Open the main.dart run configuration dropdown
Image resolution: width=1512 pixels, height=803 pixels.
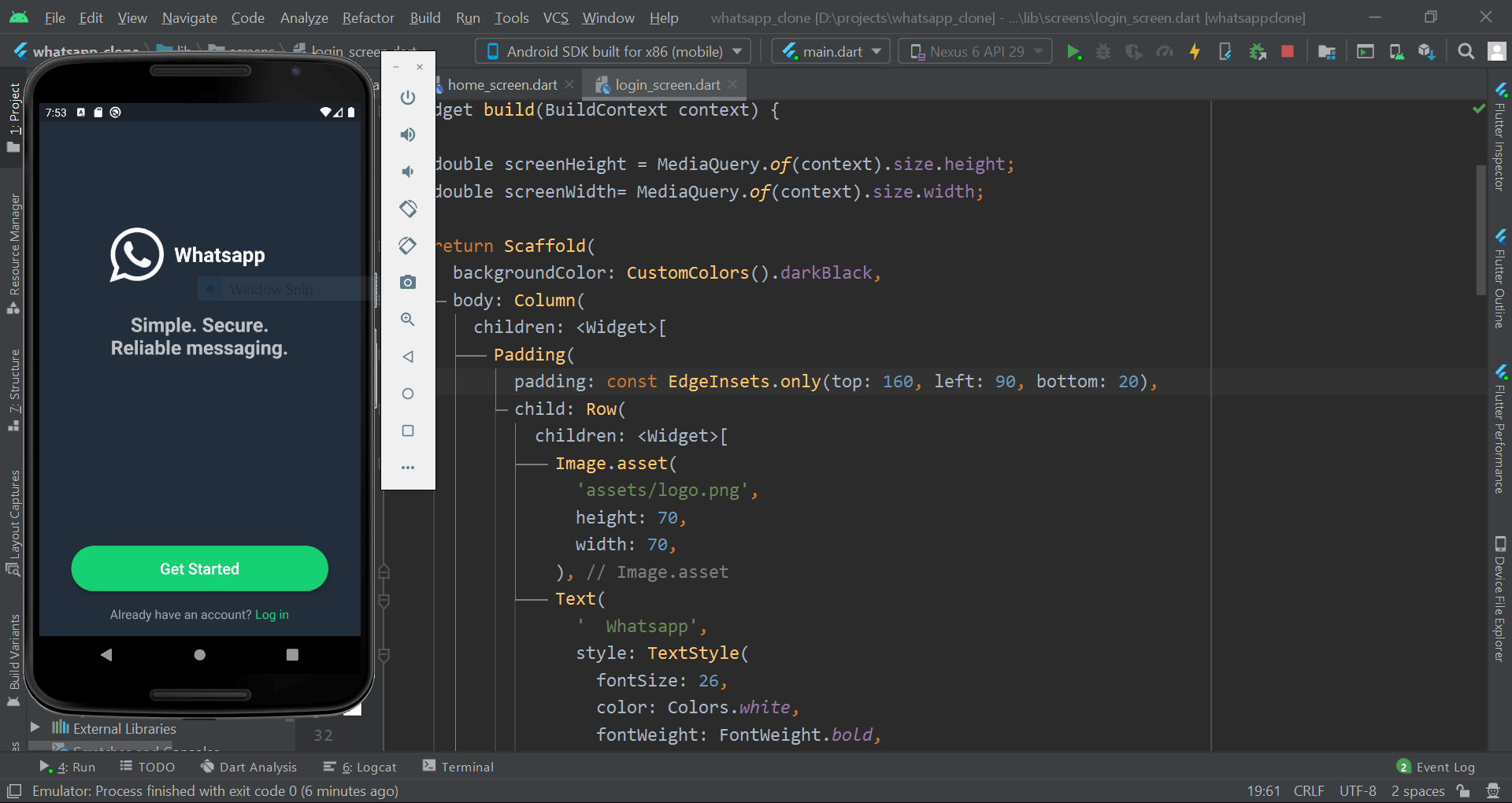tap(830, 50)
